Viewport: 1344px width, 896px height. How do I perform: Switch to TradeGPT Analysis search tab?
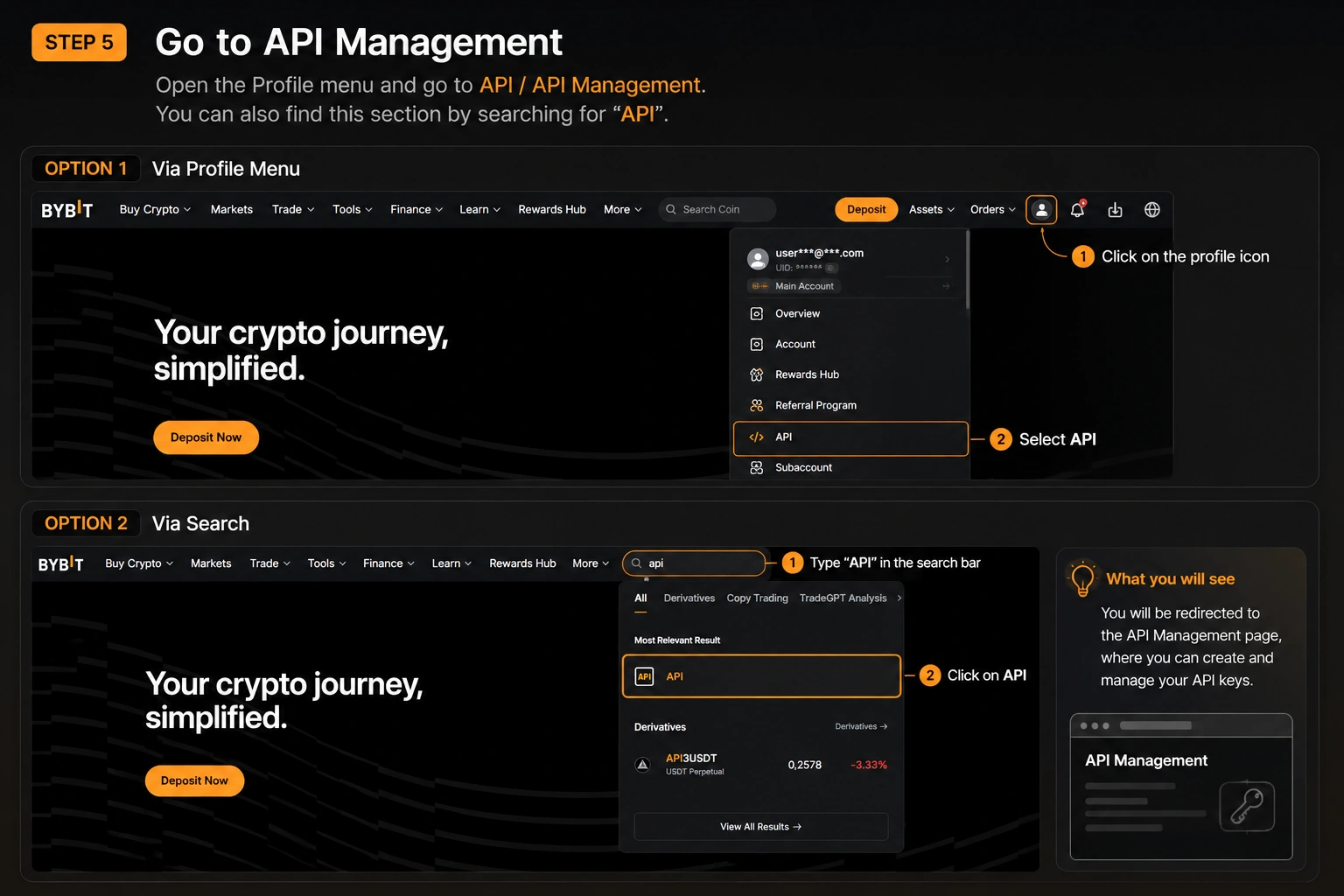point(843,598)
